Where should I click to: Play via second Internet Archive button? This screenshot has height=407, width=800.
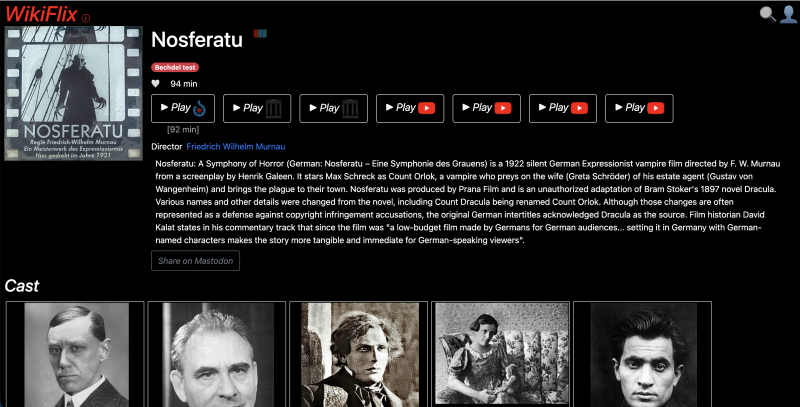[x=334, y=108]
